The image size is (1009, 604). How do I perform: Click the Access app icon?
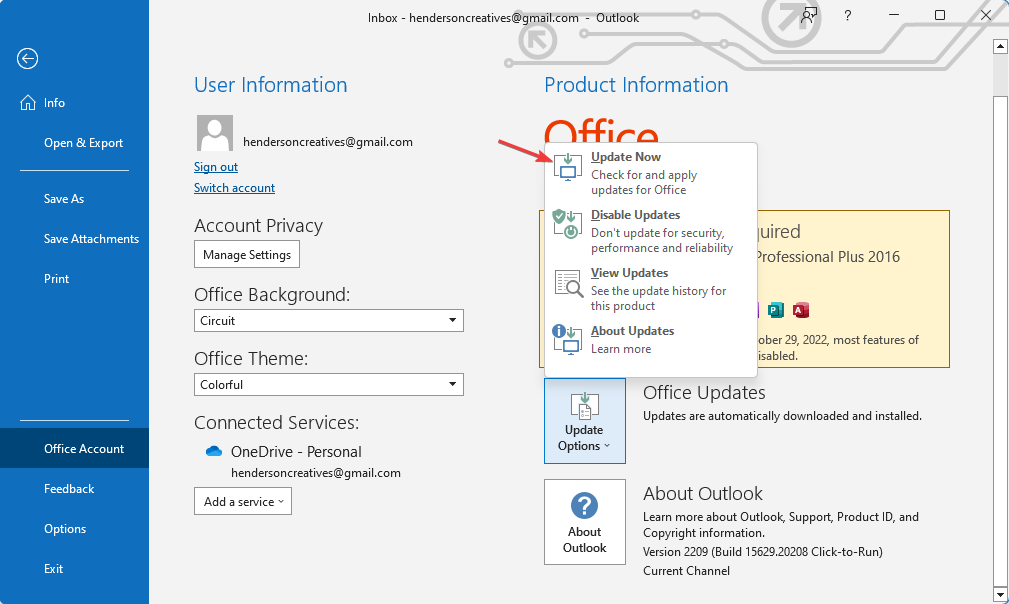[801, 310]
